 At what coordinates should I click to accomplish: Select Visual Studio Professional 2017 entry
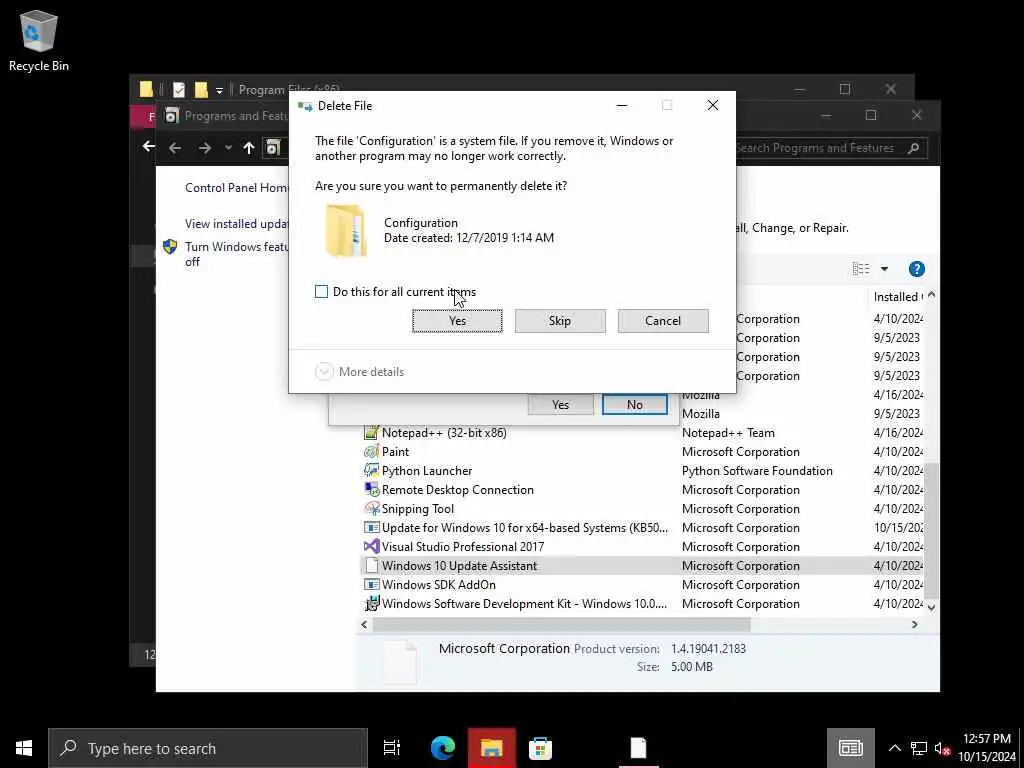pyautogui.click(x=462, y=546)
